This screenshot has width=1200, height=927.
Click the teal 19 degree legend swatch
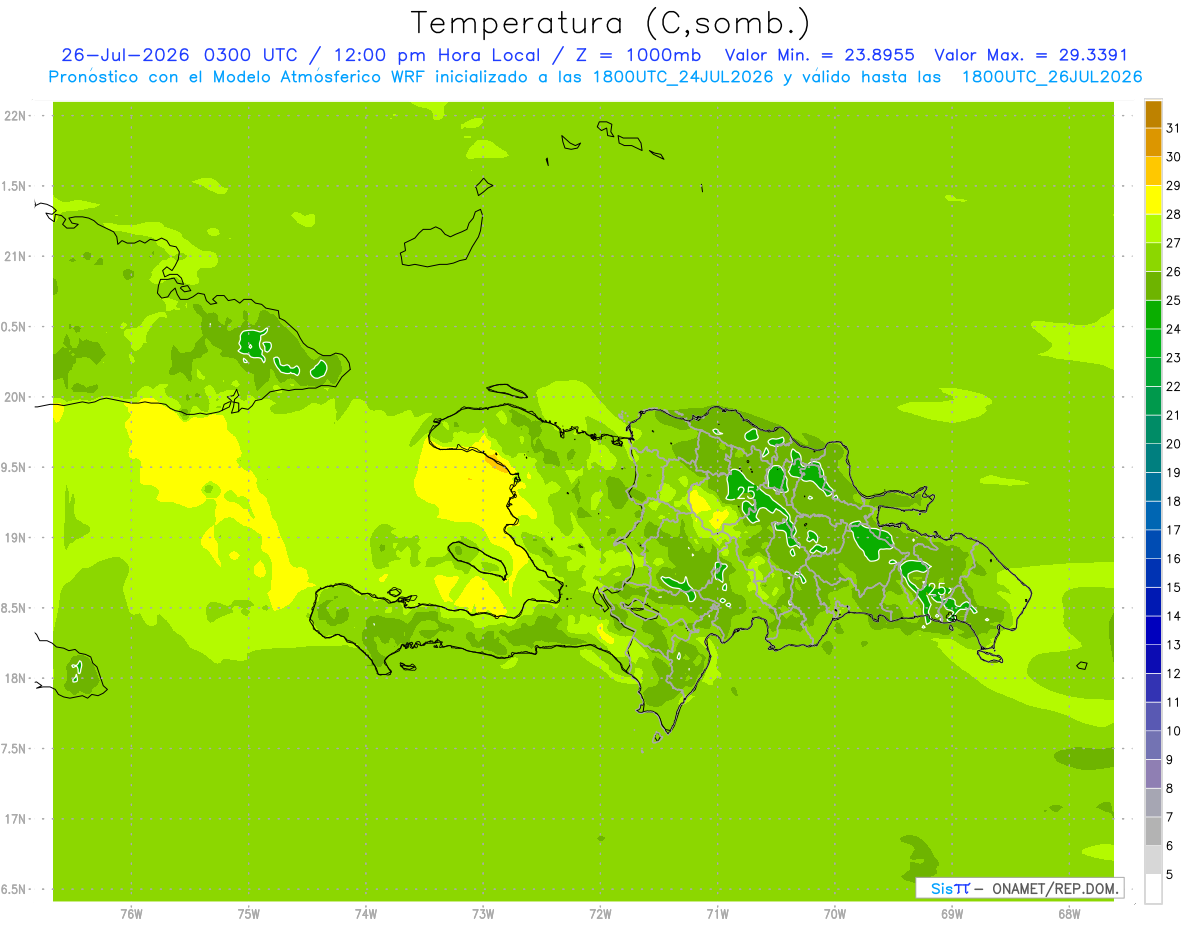coord(1153,459)
